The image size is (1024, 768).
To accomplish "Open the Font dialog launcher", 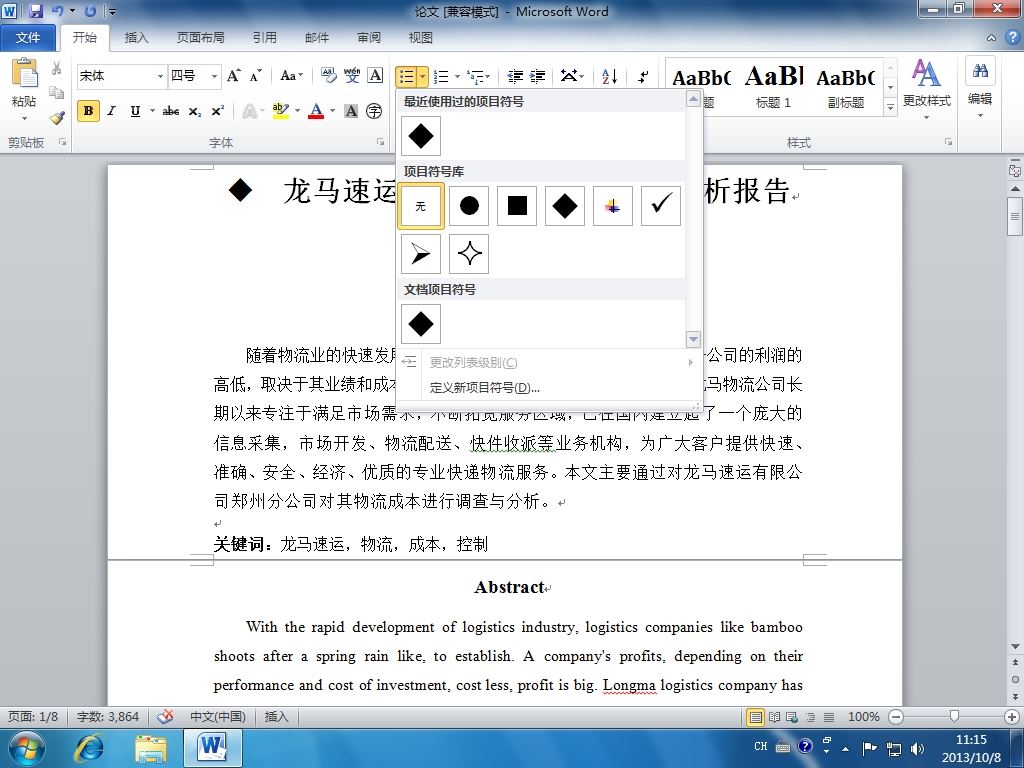I will tap(380, 142).
